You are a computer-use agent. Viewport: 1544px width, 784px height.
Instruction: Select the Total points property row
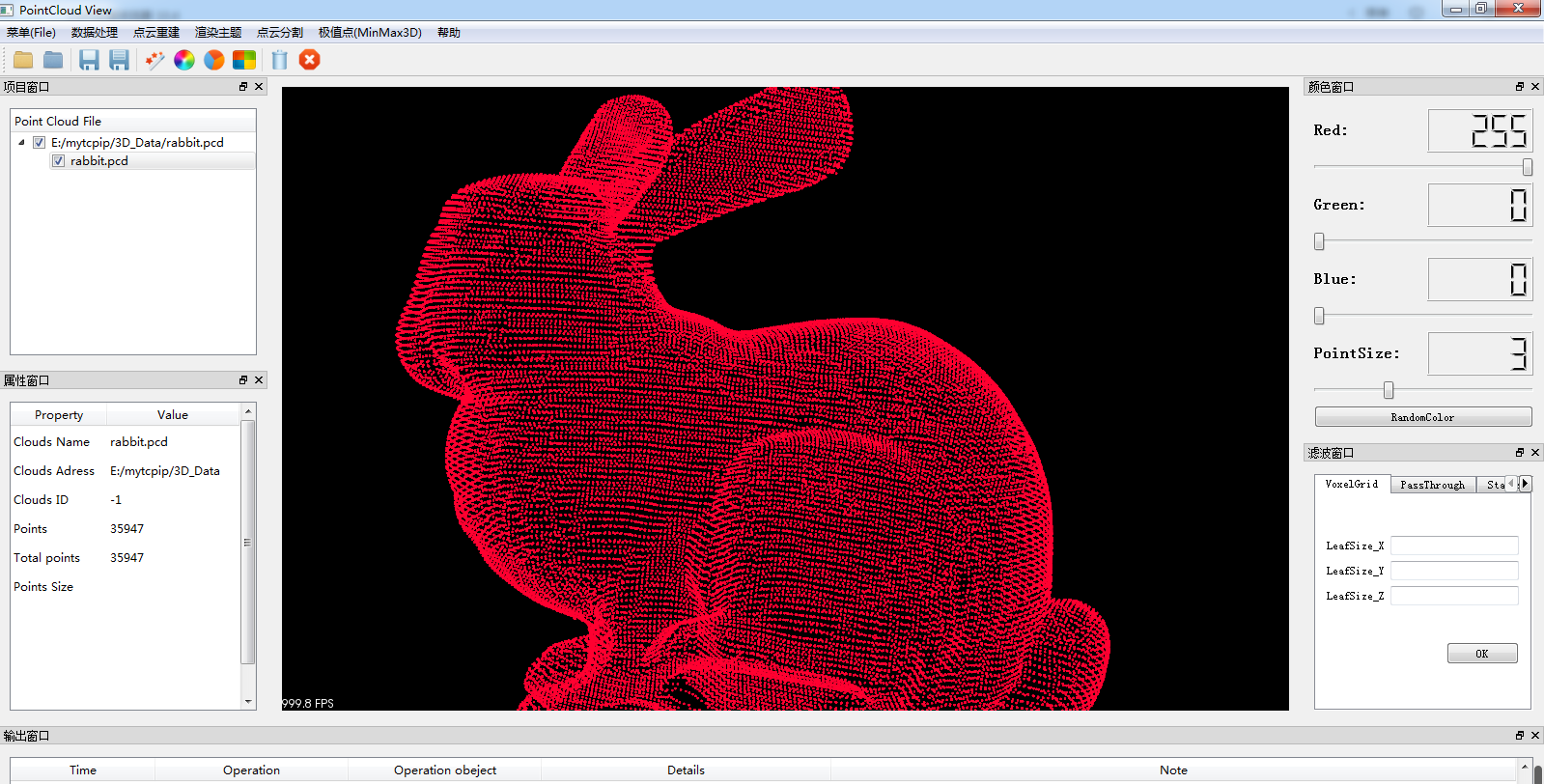click(126, 558)
